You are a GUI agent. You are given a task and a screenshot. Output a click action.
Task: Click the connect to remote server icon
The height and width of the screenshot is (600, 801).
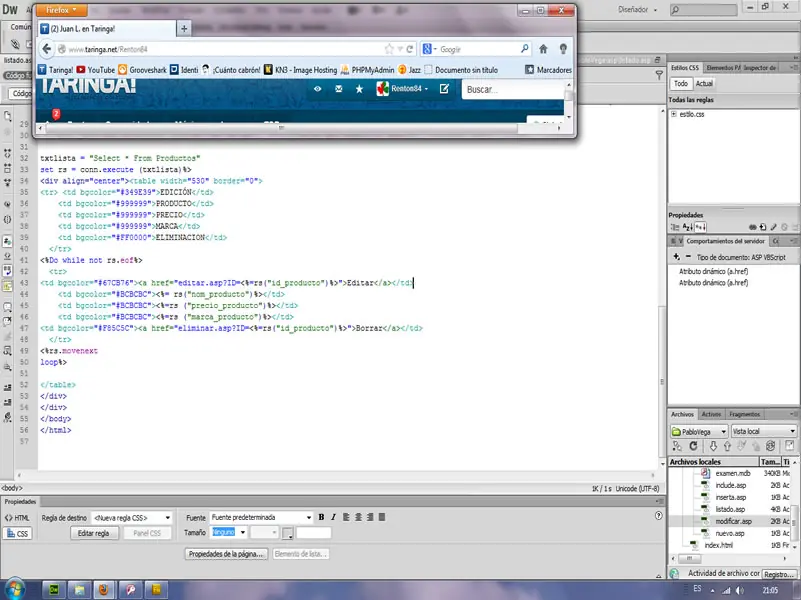(675, 446)
